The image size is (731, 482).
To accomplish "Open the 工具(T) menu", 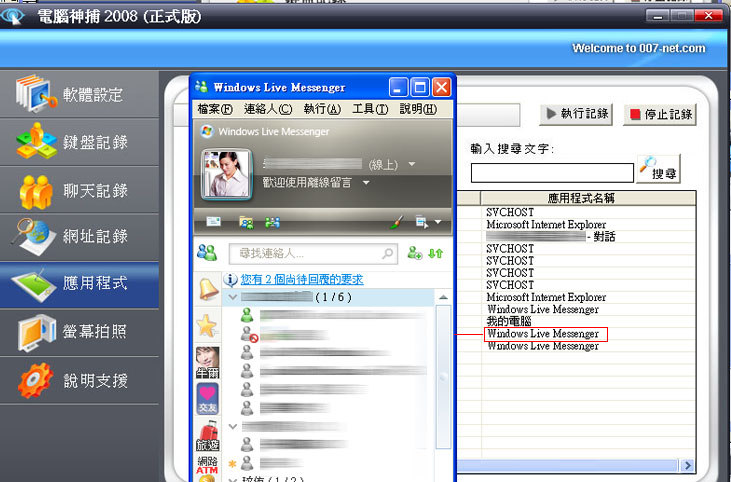I will pos(370,109).
